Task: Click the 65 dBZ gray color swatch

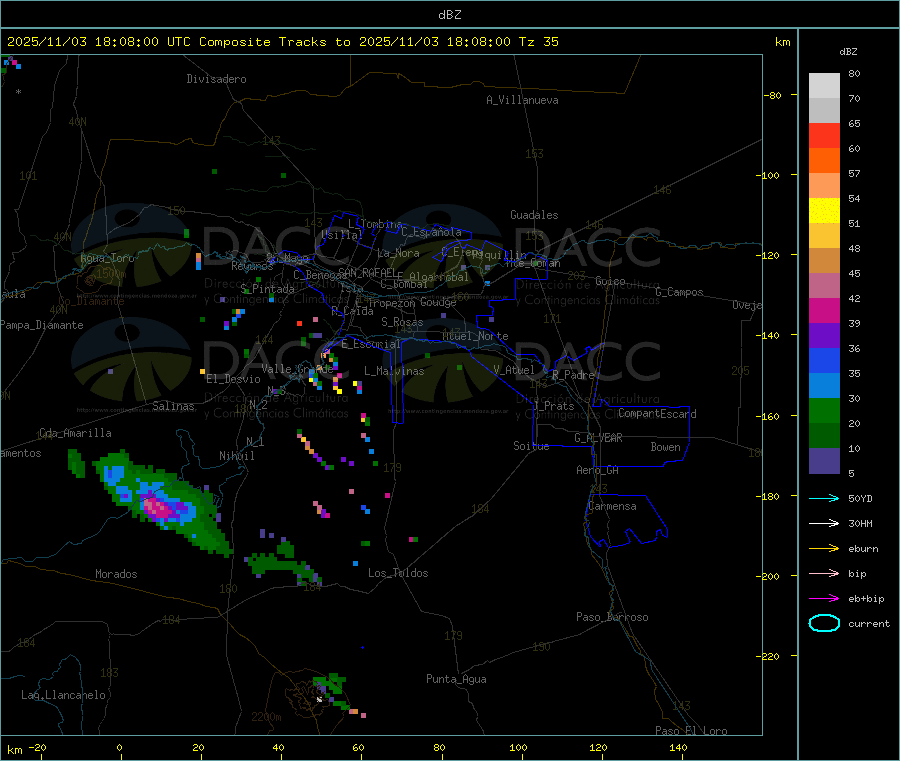Action: [x=824, y=110]
